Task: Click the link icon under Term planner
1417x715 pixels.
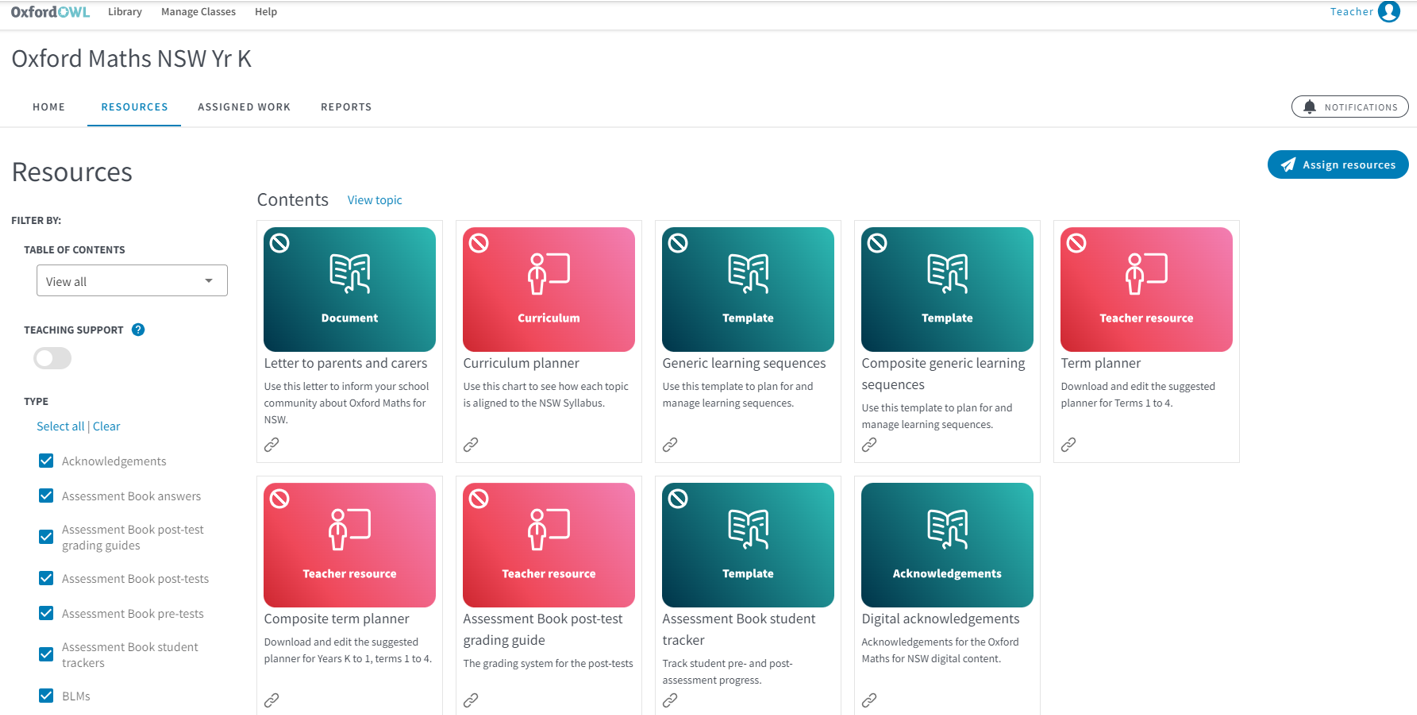Action: (x=1068, y=445)
